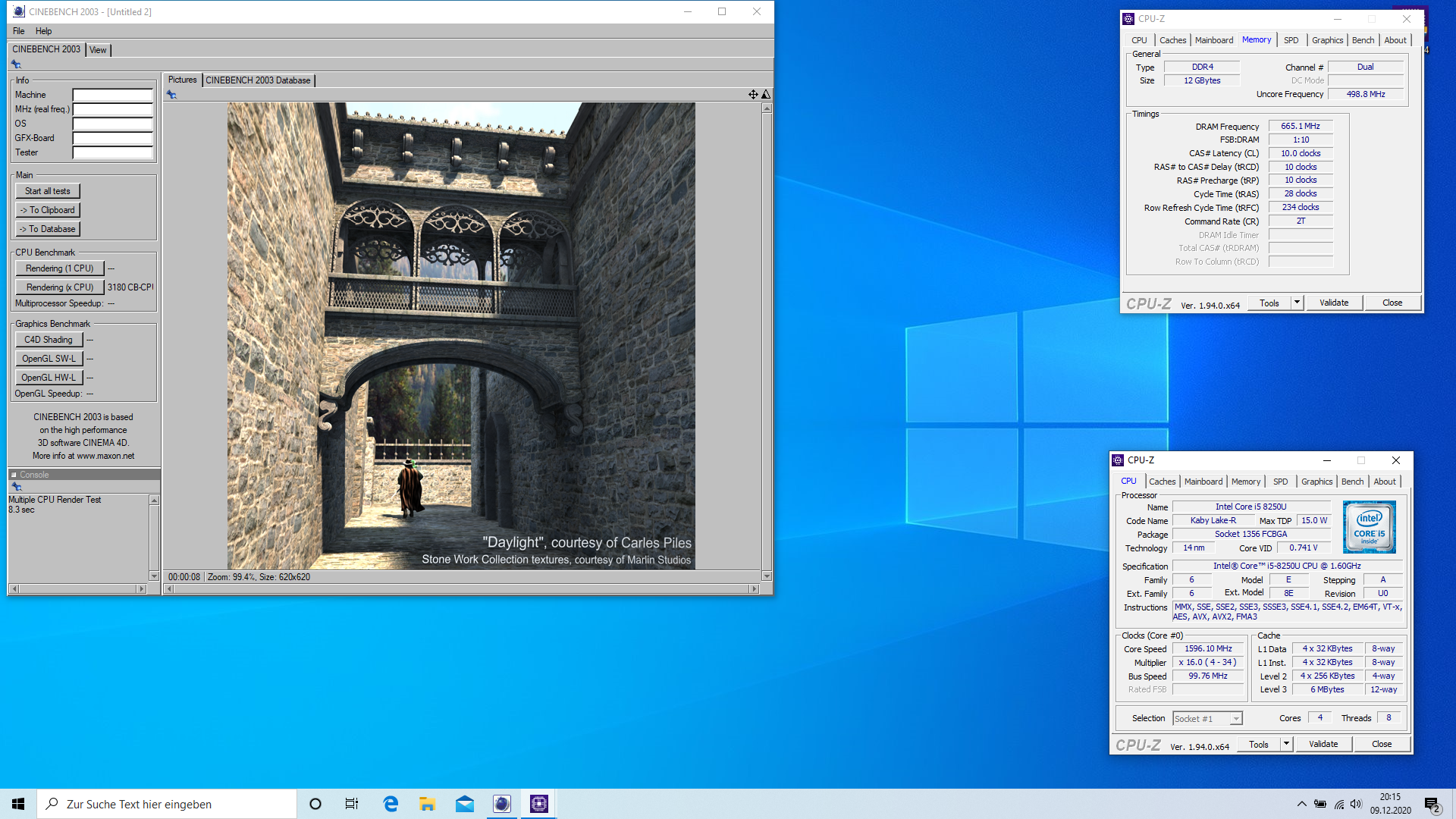
Task: Switch to Cinebench taskbar icon
Action: pos(502,804)
